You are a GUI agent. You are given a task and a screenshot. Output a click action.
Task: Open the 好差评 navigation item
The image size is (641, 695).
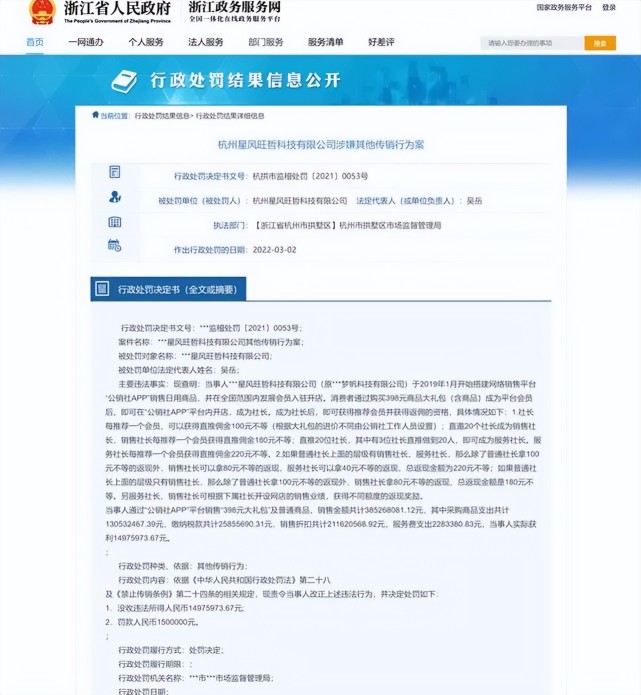click(x=381, y=42)
